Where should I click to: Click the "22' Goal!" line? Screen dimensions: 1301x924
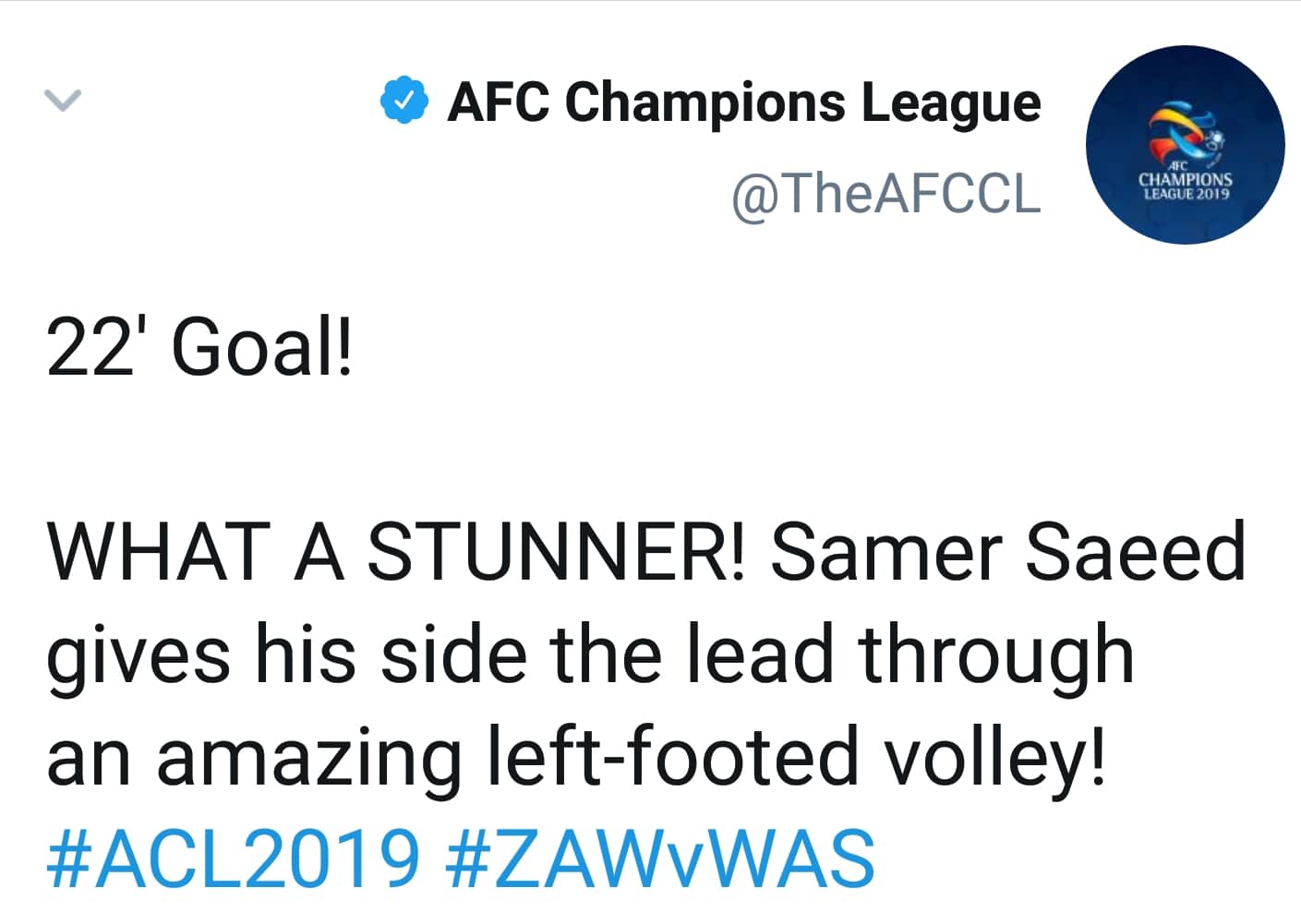199,350
